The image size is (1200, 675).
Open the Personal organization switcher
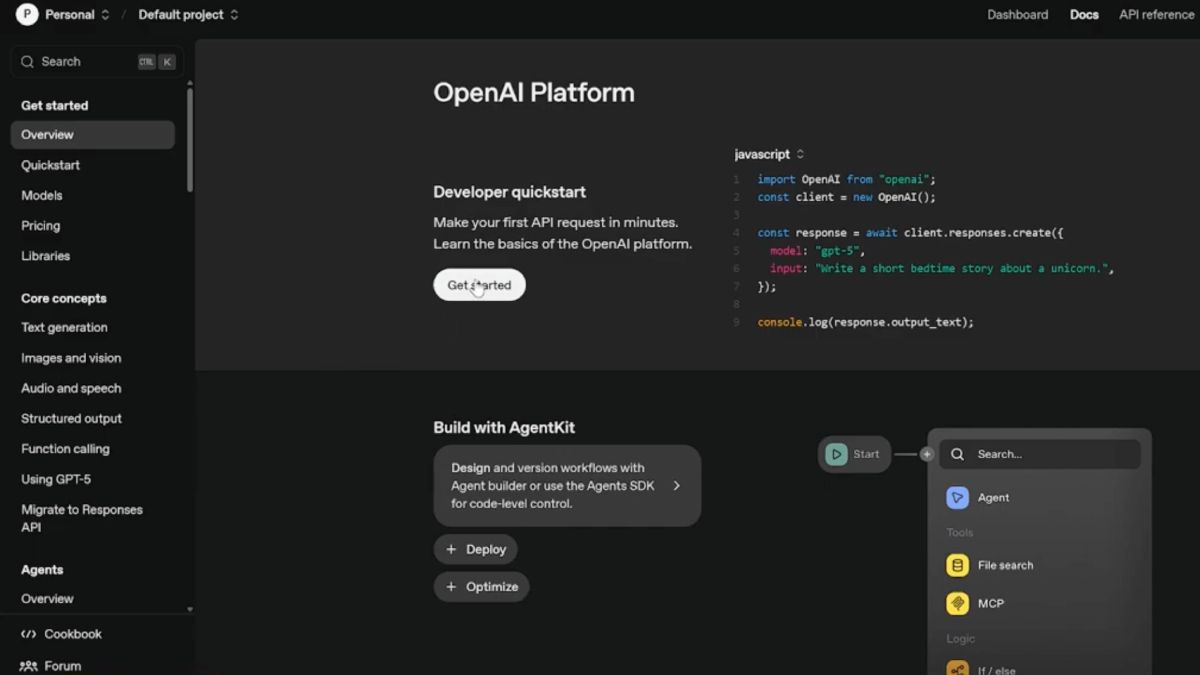coord(77,15)
